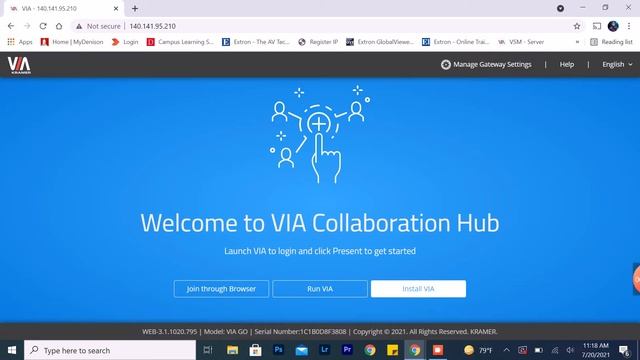The width and height of the screenshot is (640, 360).
Task: Open the Extron - Online Trai... bookmark
Action: (x=456, y=42)
